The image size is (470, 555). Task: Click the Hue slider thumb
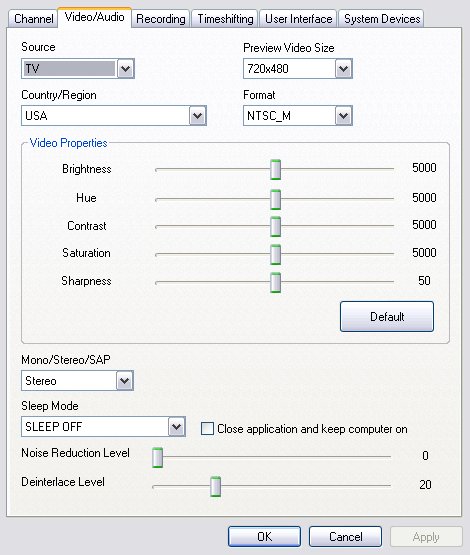[275, 199]
